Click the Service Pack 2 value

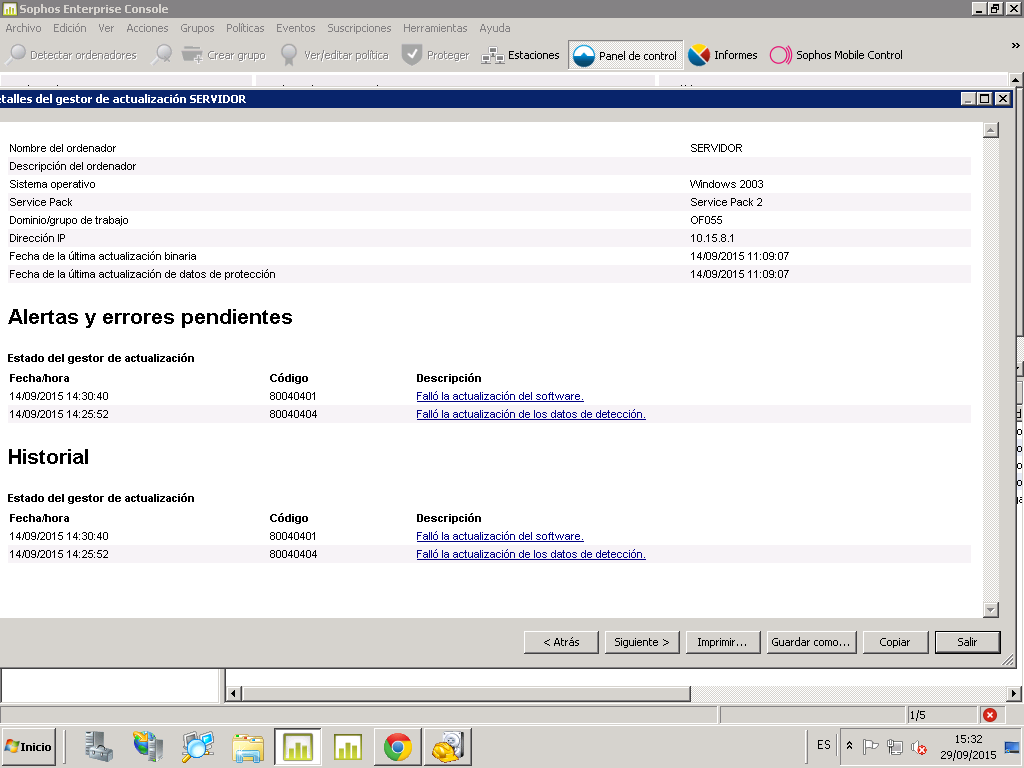726,202
